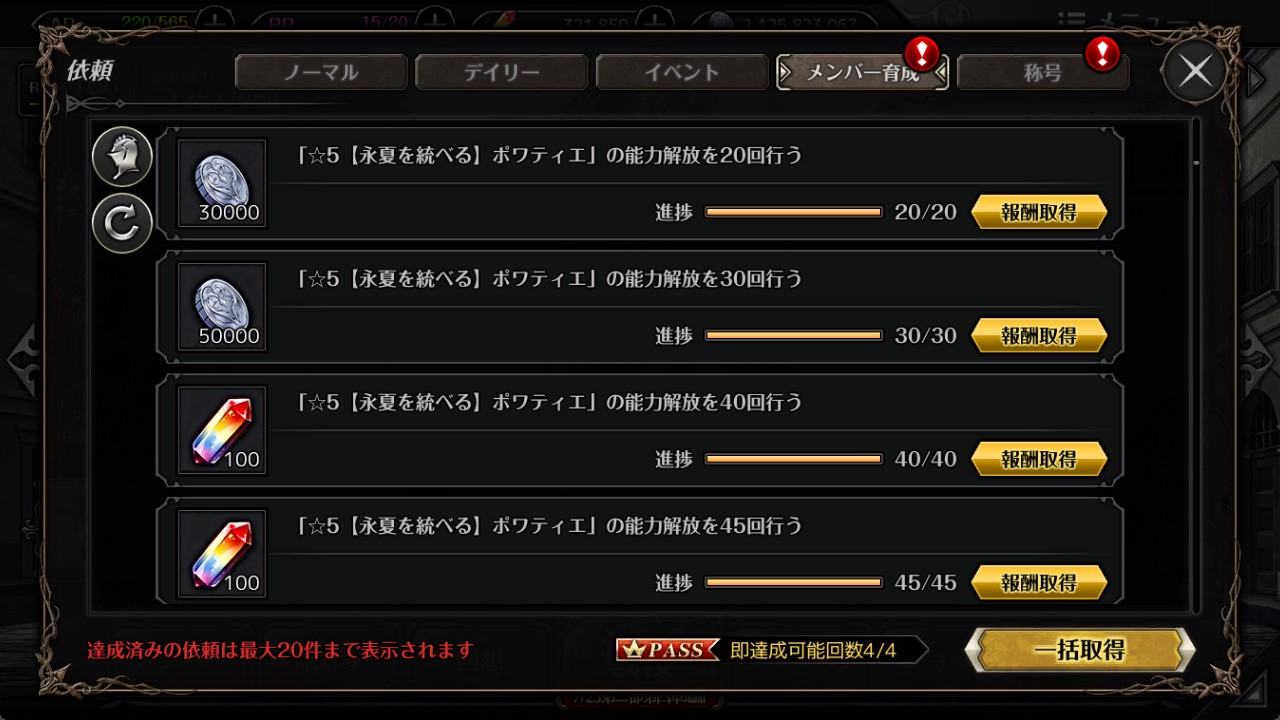The height and width of the screenshot is (720, 1280).
Task: Click the circular refresh arrow icon
Action: 122,223
